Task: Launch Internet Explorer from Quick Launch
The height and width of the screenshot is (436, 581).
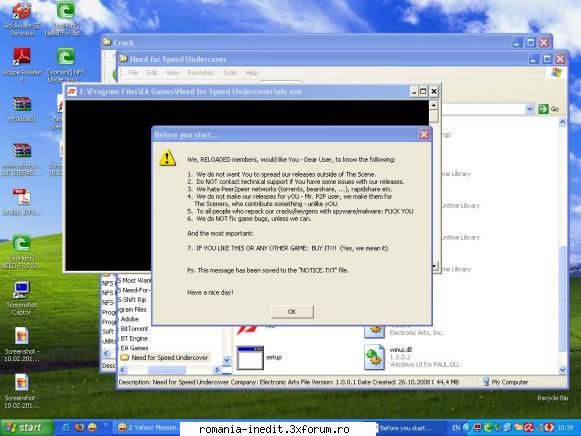Action: pyautogui.click(x=66, y=427)
